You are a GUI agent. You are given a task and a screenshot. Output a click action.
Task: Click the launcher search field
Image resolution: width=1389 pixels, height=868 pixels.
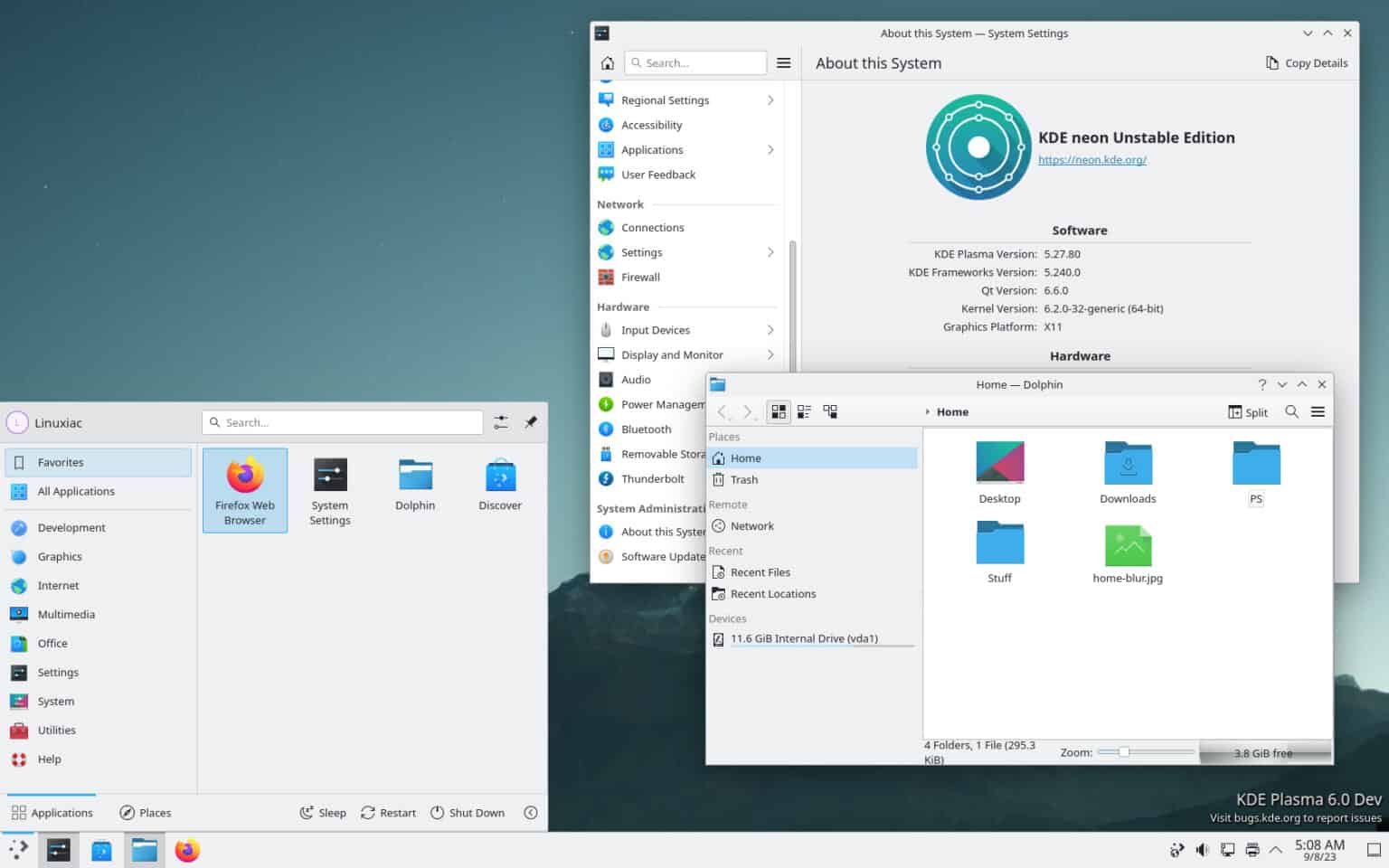click(x=342, y=422)
